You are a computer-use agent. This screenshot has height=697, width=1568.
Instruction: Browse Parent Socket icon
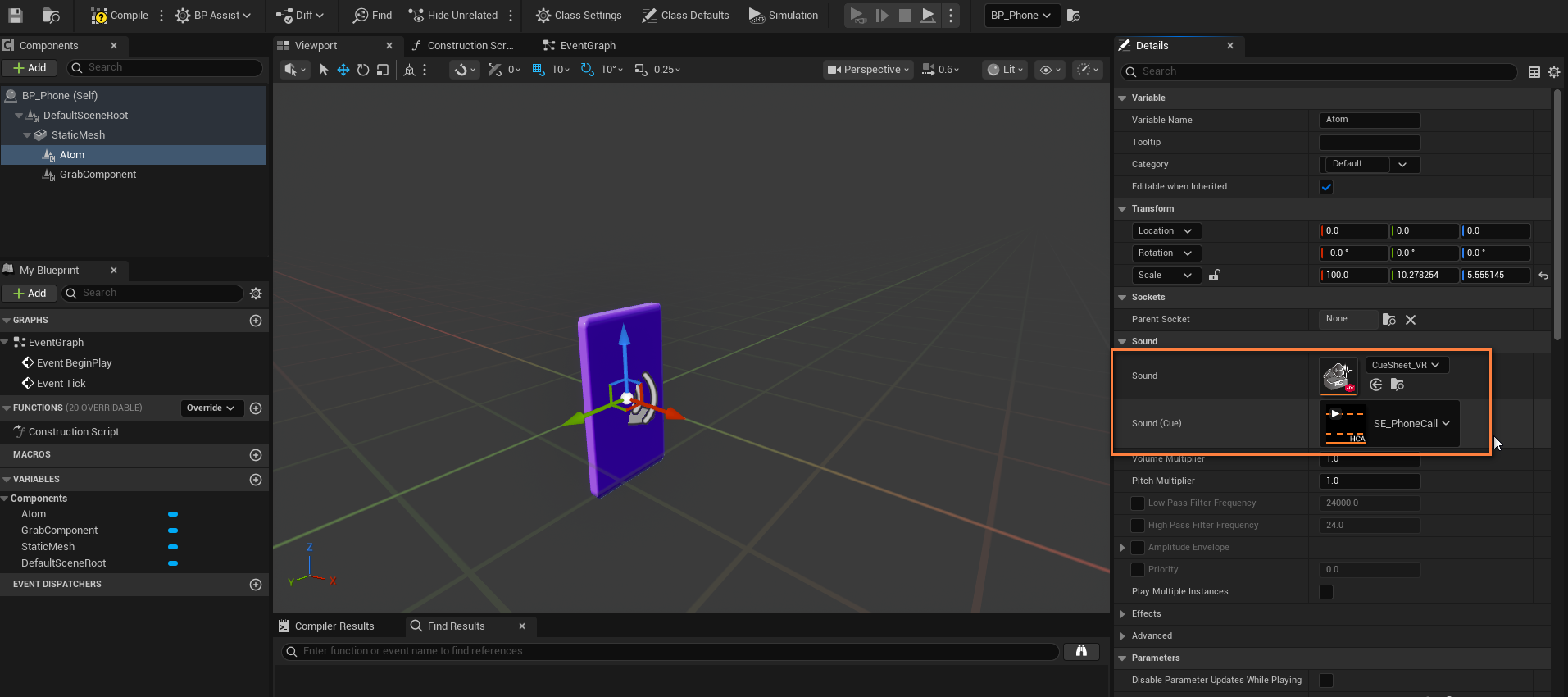[x=1388, y=320]
